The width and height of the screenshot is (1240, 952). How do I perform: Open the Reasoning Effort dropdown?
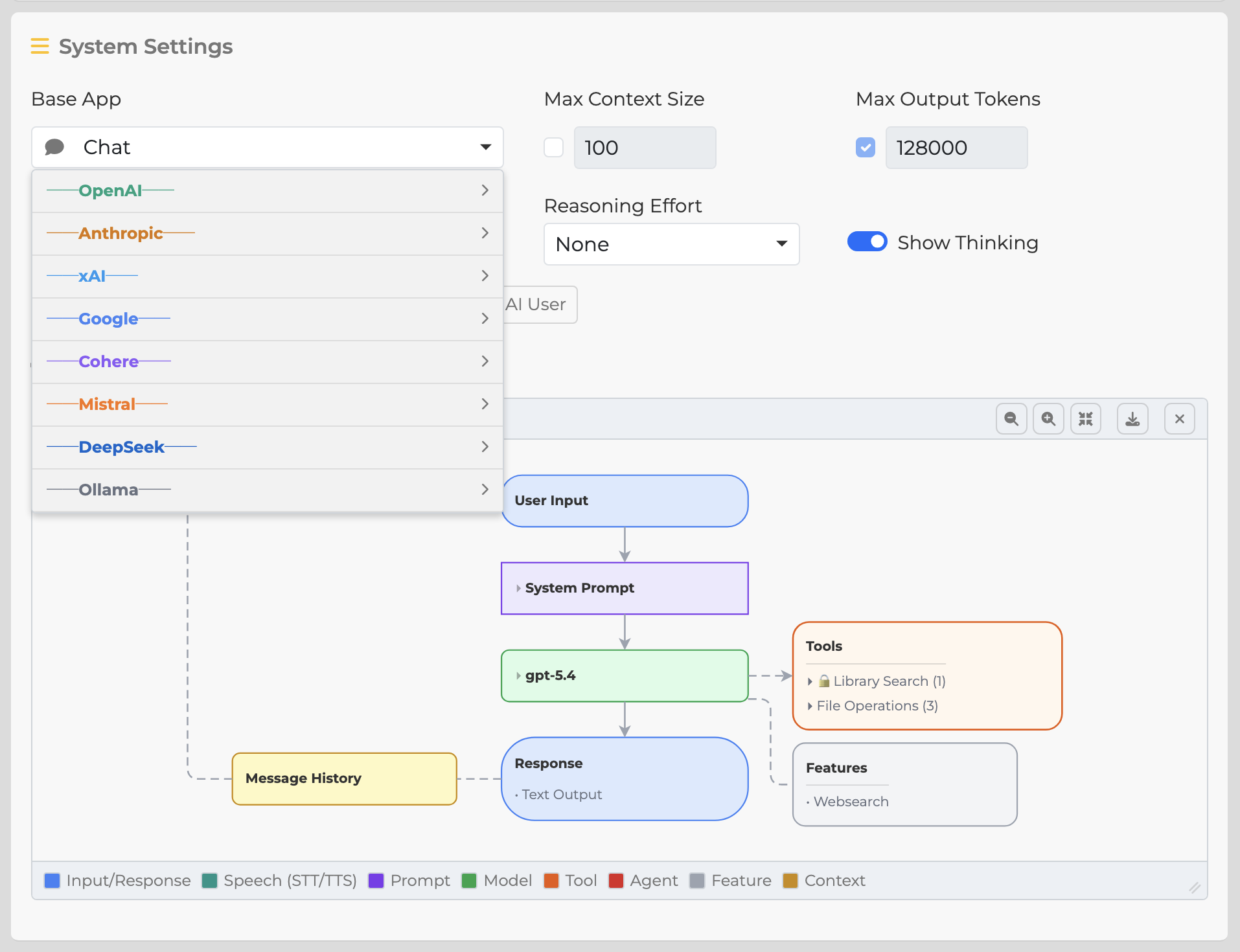pos(672,244)
